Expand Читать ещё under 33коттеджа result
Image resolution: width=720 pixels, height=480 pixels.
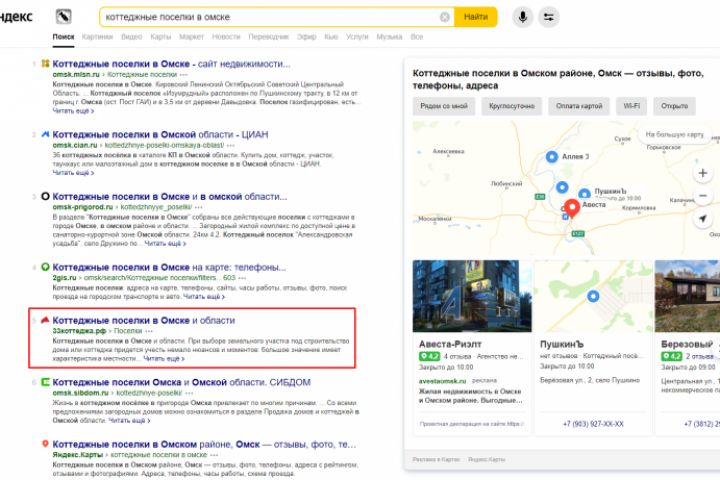pyautogui.click(x=164, y=358)
